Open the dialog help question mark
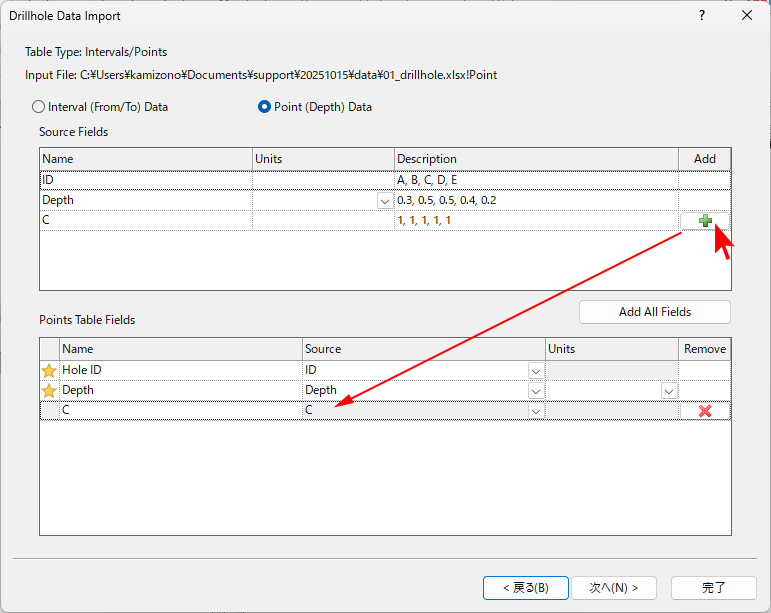This screenshot has height=613, width=771. click(701, 16)
